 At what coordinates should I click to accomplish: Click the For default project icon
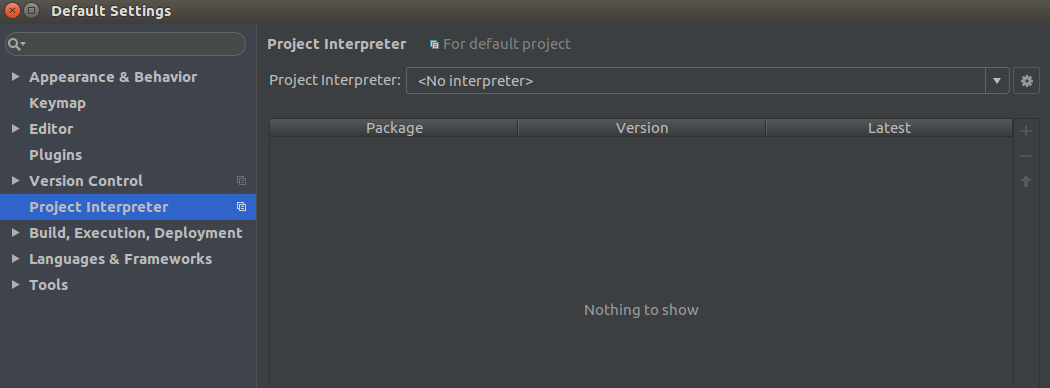tap(434, 44)
